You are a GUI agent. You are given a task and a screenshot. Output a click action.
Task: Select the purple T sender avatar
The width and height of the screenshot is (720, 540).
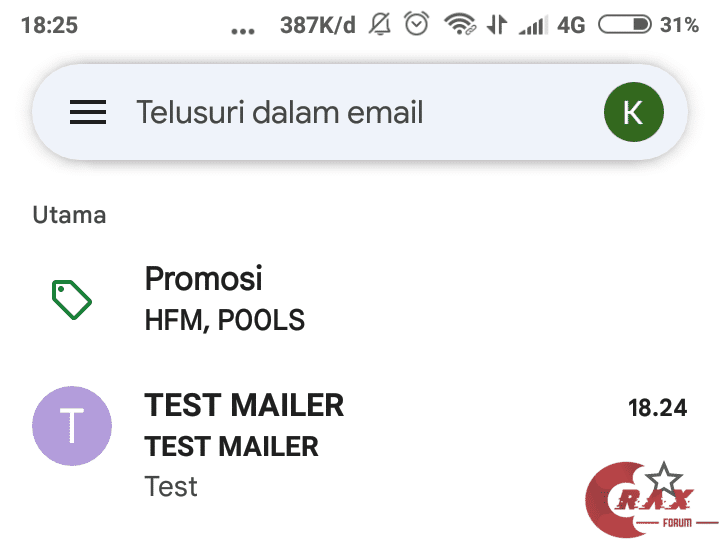click(x=72, y=426)
